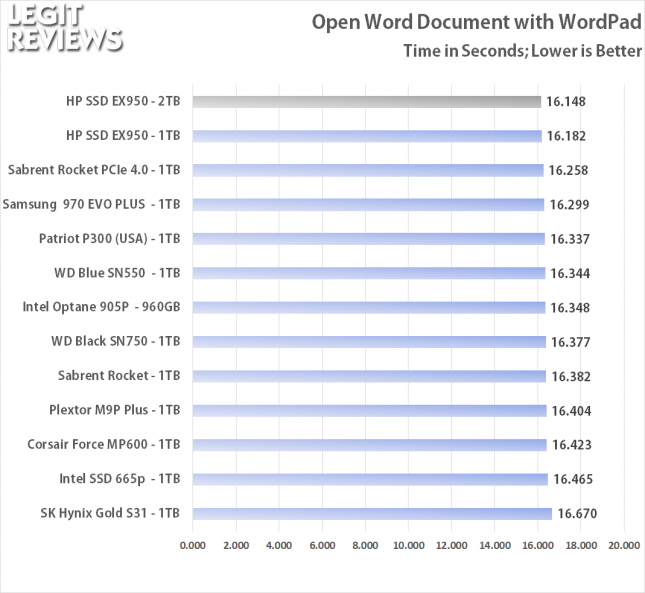Screen dimensions: 645x593
Task: Select the 'WD Black SN750 - 1TB' label
Action: [116, 341]
